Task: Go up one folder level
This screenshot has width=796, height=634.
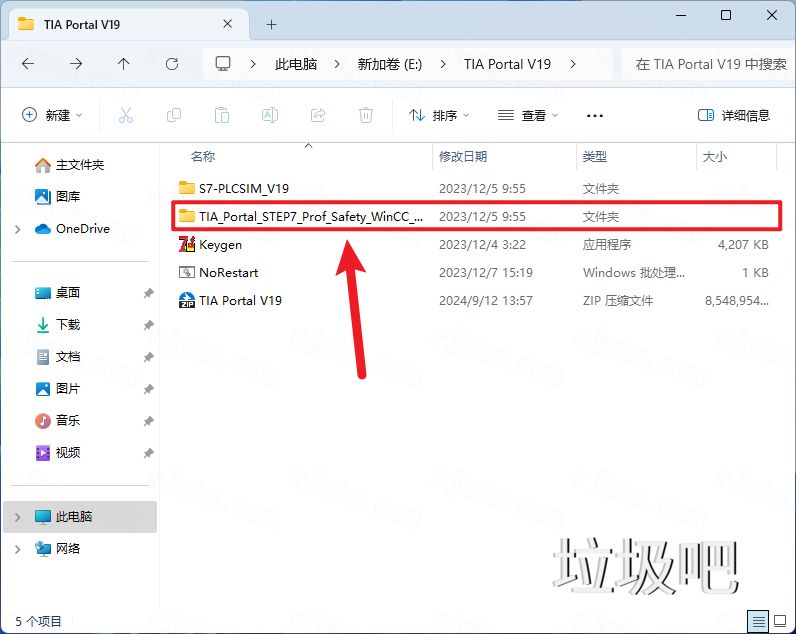Action: click(x=123, y=64)
